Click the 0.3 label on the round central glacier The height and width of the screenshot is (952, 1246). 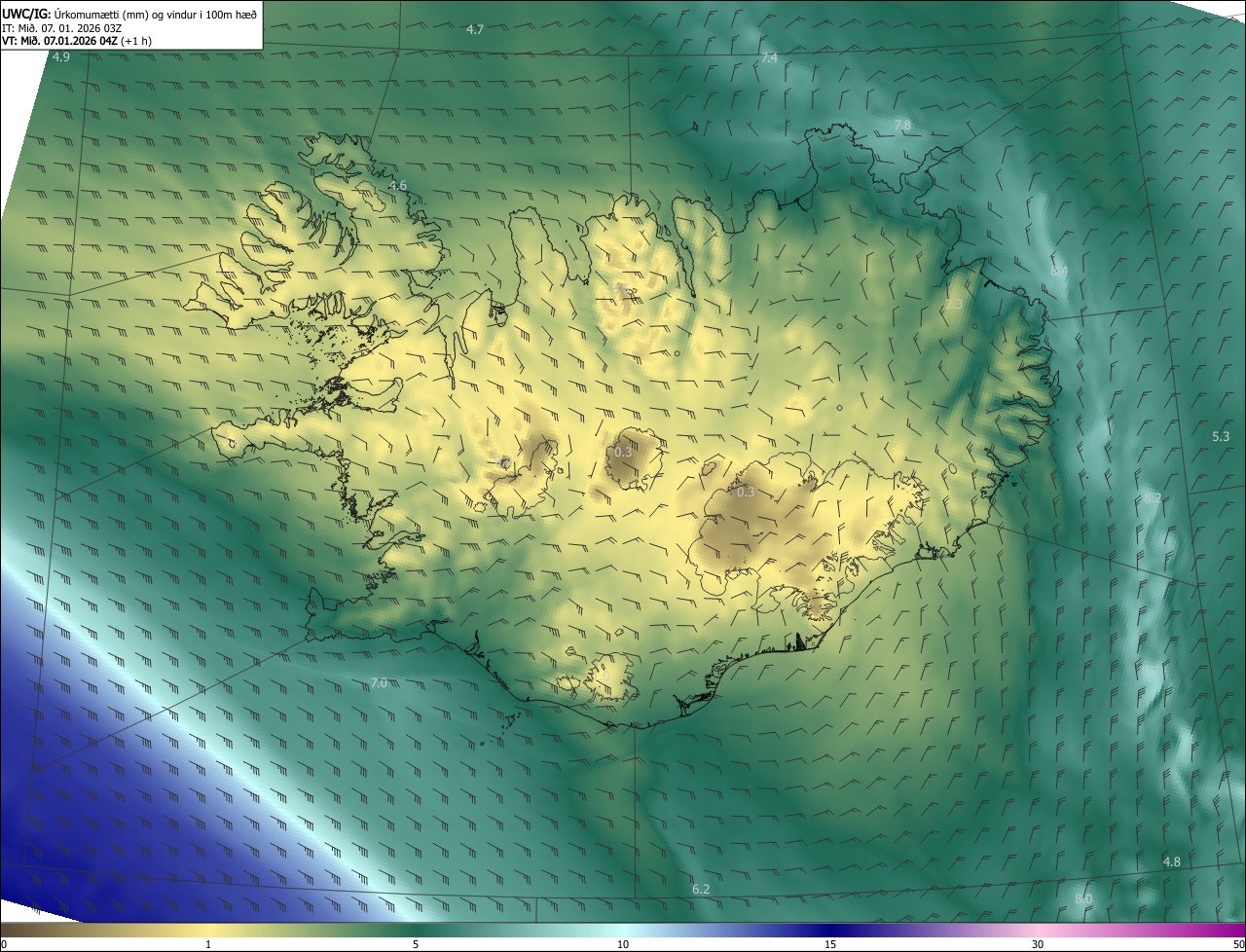pyautogui.click(x=623, y=452)
